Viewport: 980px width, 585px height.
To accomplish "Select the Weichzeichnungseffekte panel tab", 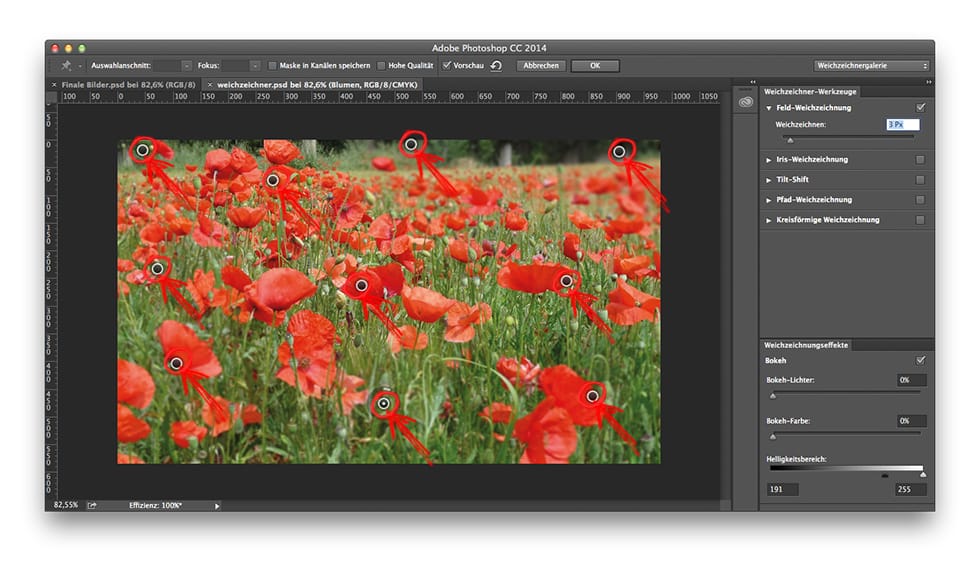I will [x=806, y=345].
